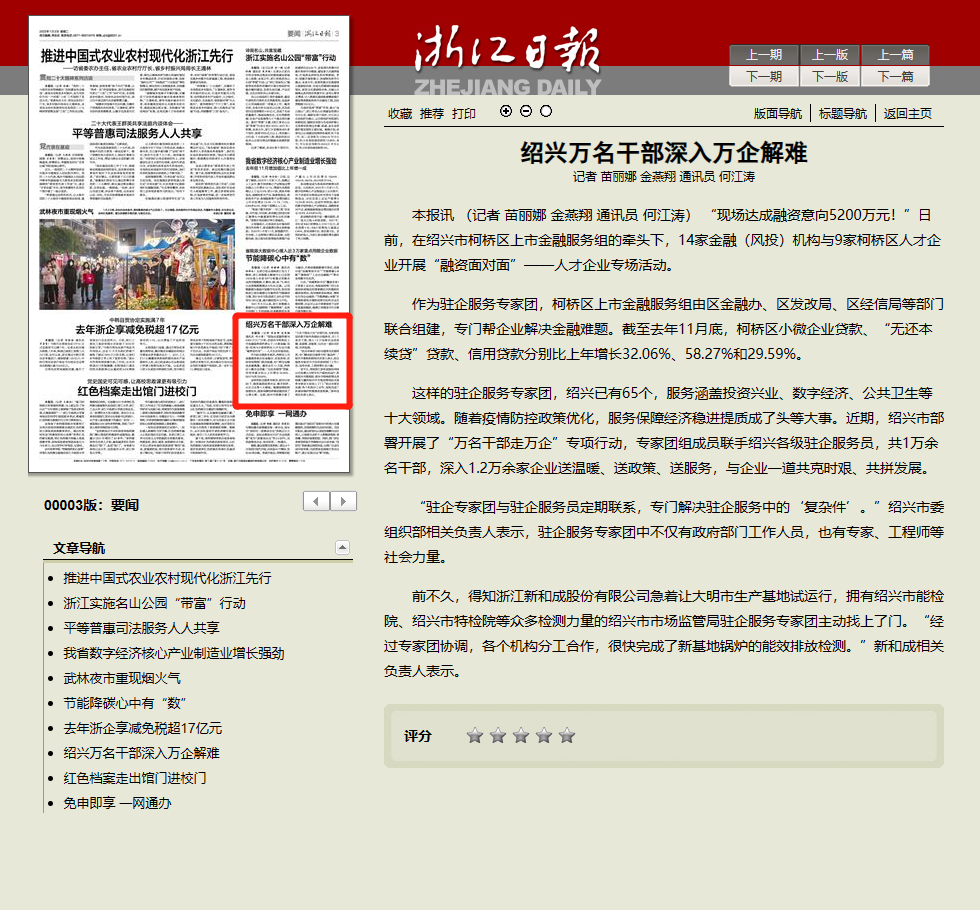
Task: Rate the article two stars
Action: [x=498, y=736]
